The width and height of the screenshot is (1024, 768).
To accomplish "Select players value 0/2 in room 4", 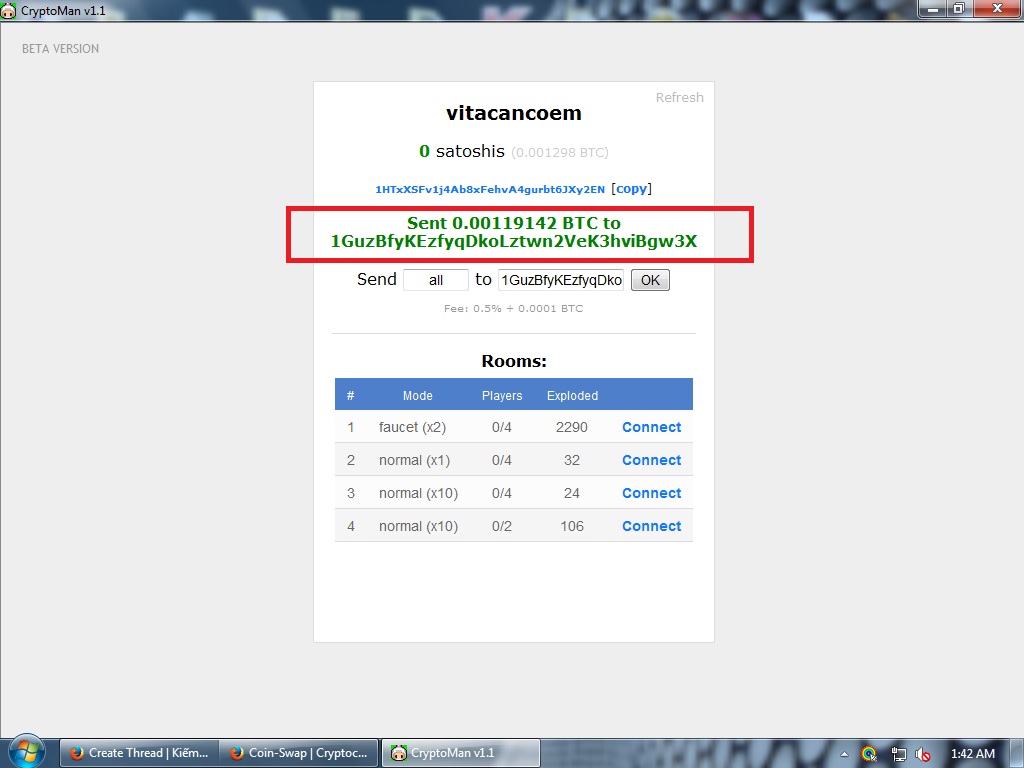I will (x=502, y=526).
